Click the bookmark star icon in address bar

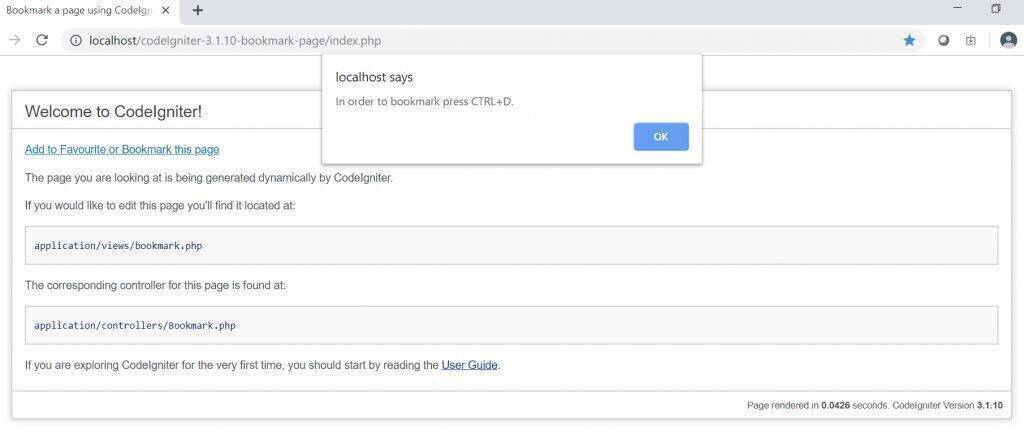coord(909,40)
